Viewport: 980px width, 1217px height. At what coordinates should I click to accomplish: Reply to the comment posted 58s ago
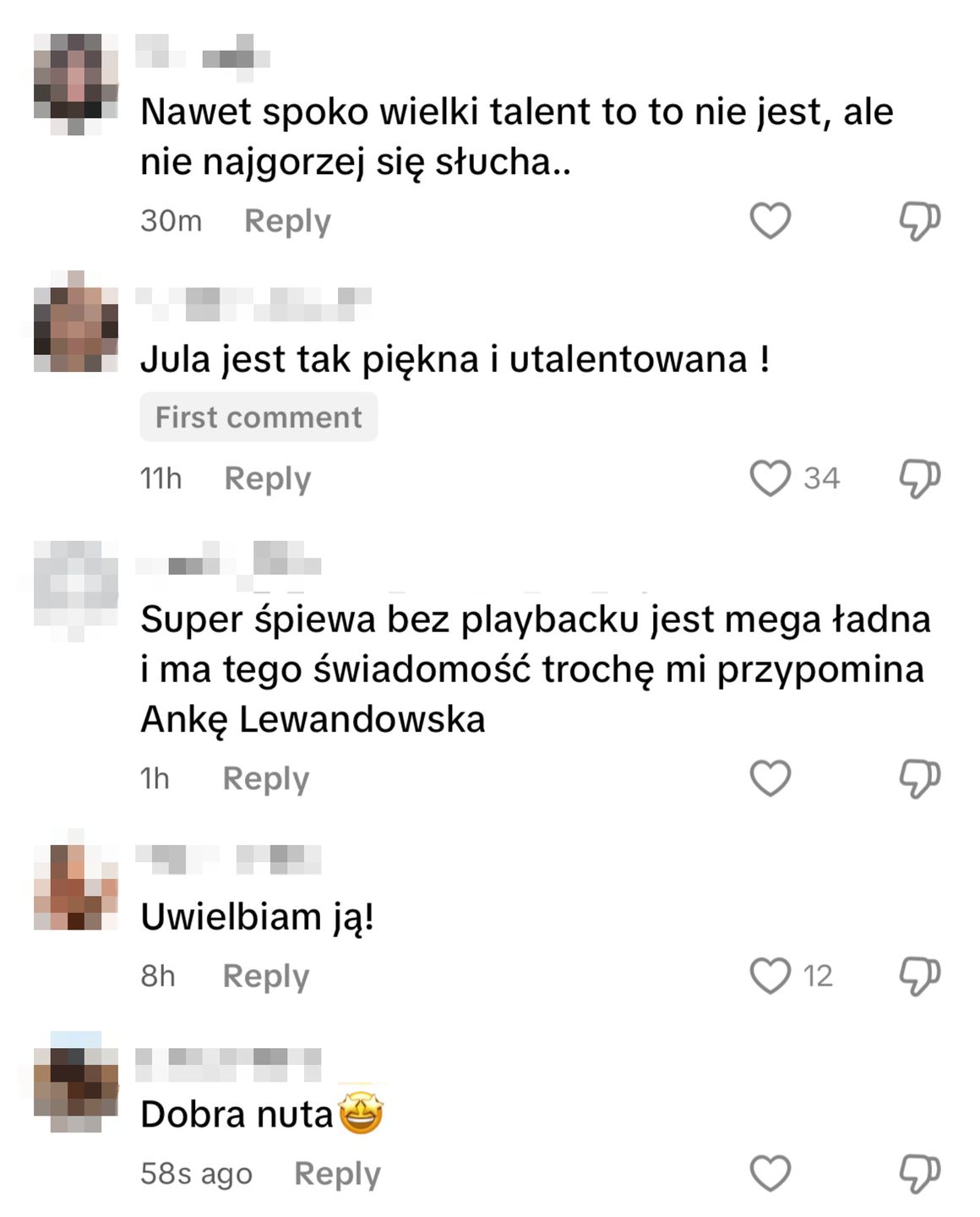(x=337, y=1175)
